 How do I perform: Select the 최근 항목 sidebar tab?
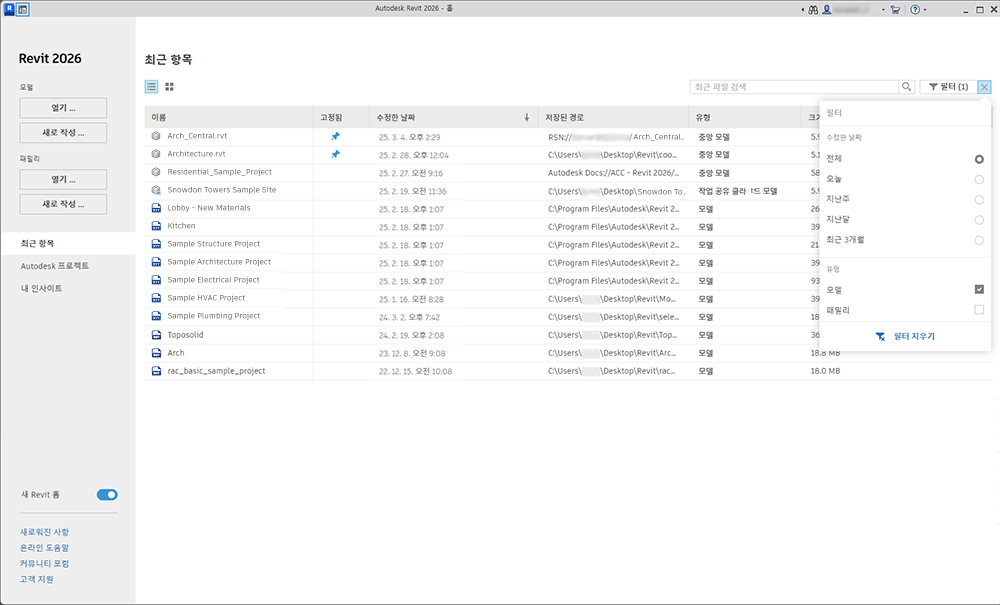coord(68,244)
